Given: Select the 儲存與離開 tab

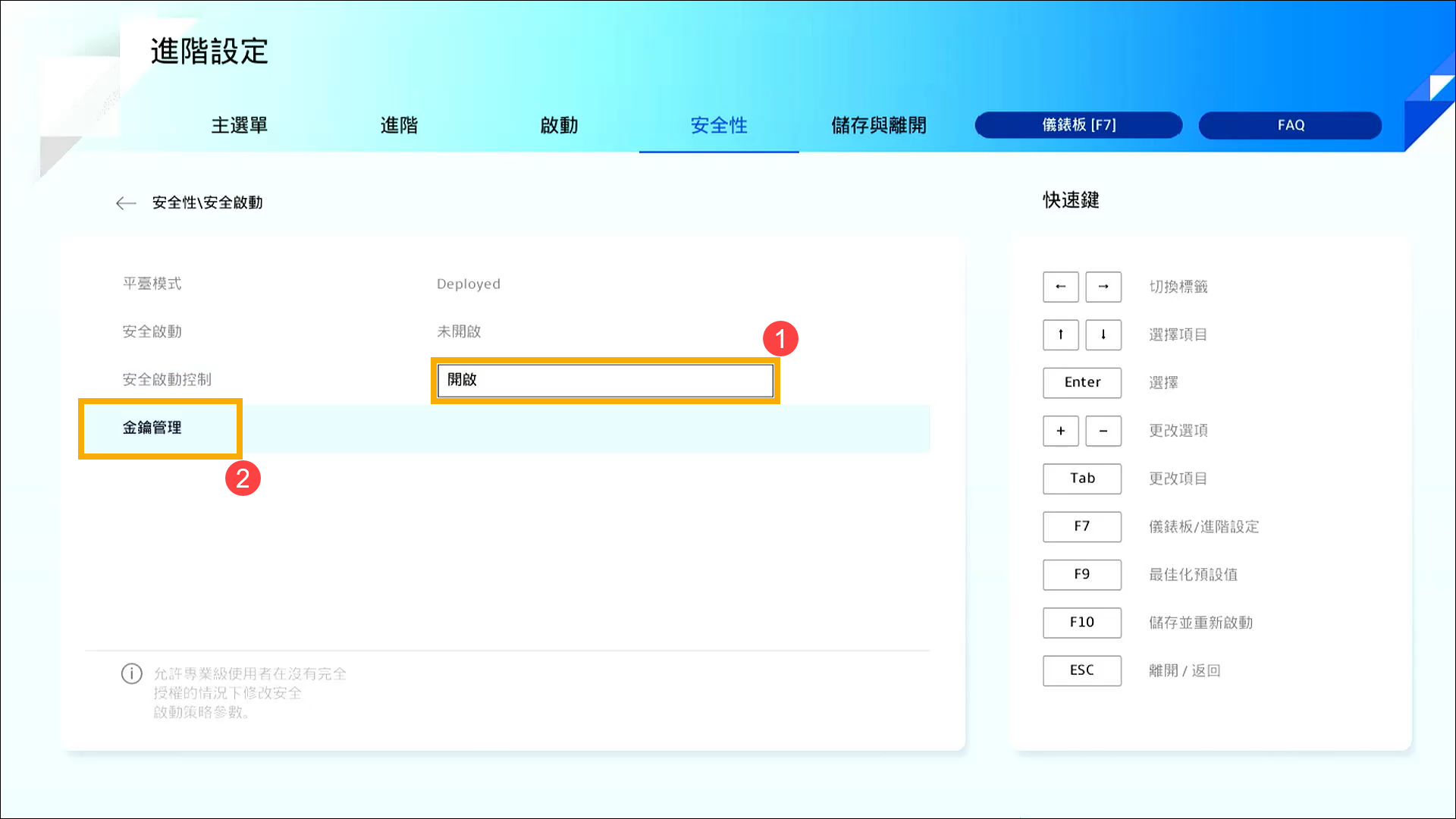Looking at the screenshot, I should click(x=878, y=125).
